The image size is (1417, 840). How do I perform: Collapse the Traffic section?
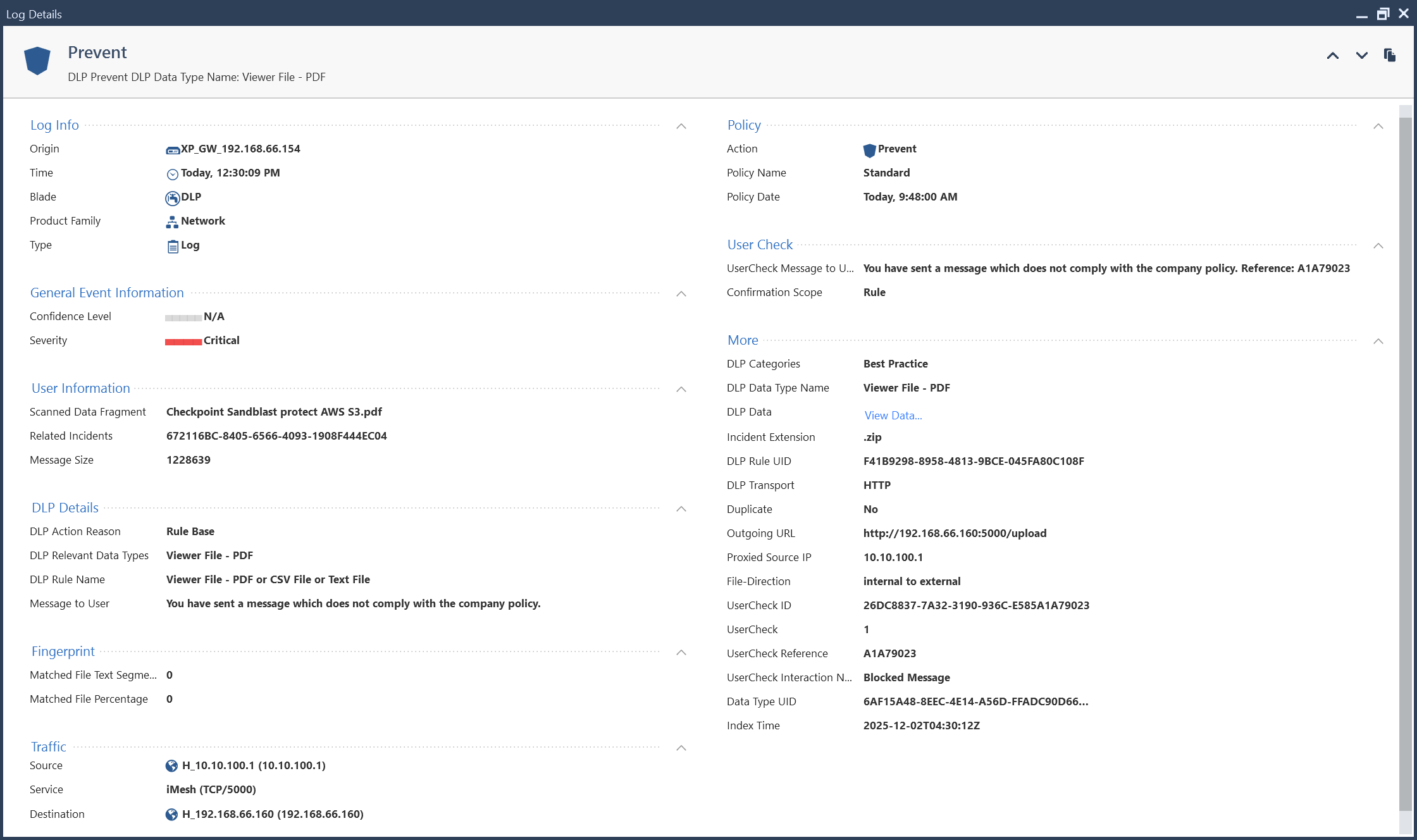[681, 748]
